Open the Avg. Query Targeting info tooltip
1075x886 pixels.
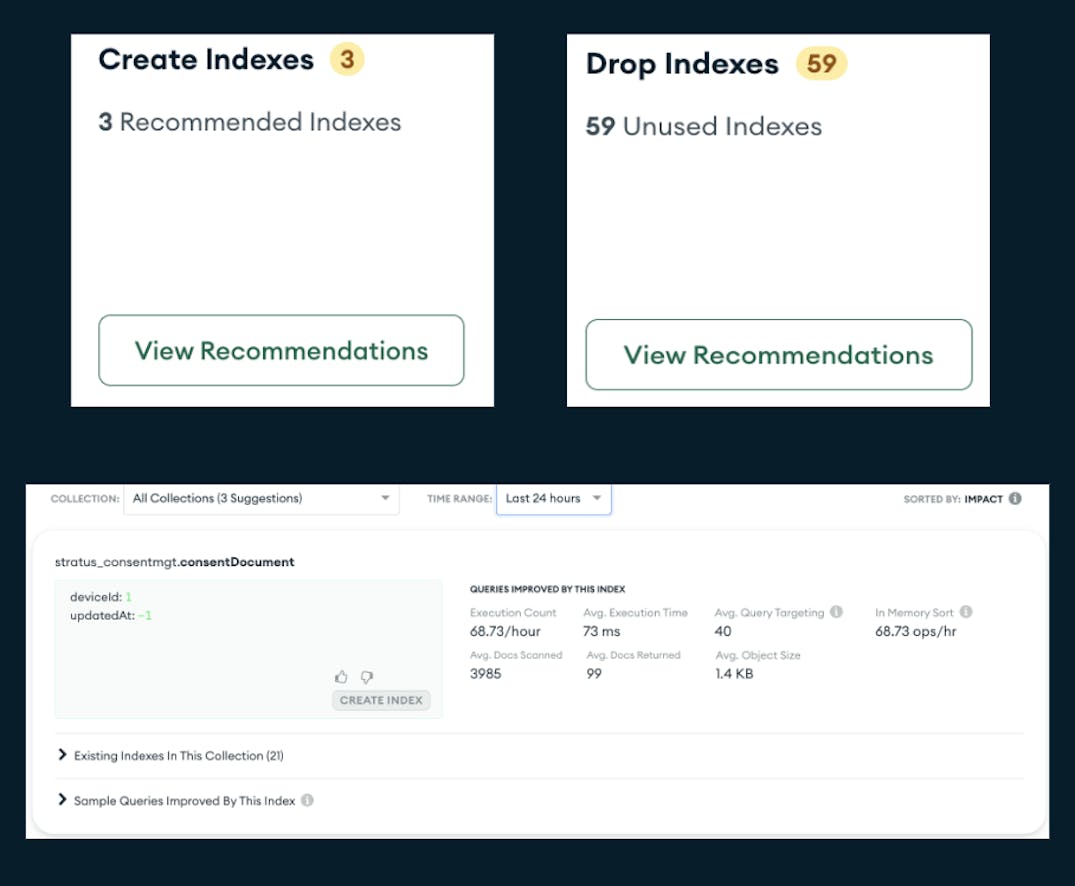pyautogui.click(x=837, y=612)
